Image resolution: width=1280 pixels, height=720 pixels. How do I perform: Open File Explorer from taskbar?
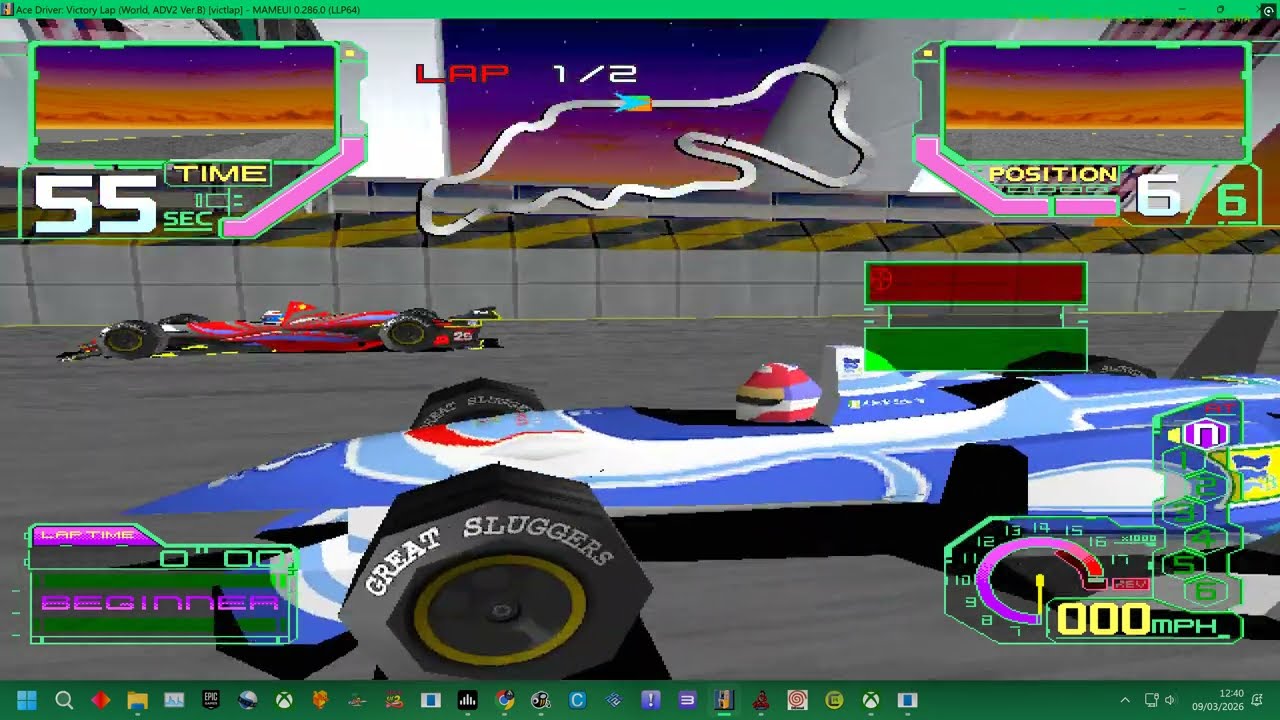pos(137,700)
